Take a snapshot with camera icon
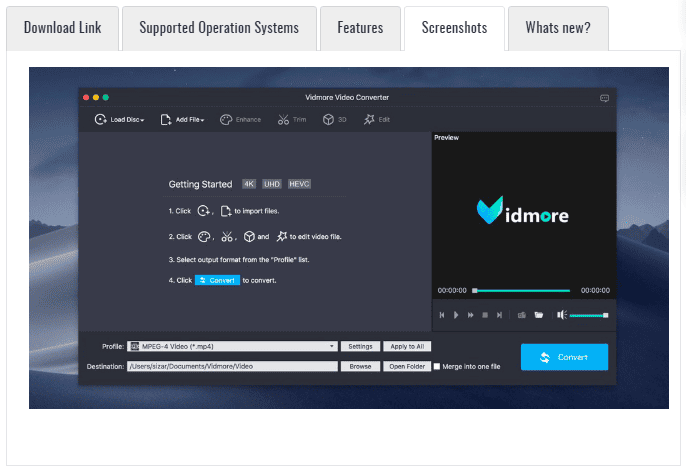 [522, 315]
